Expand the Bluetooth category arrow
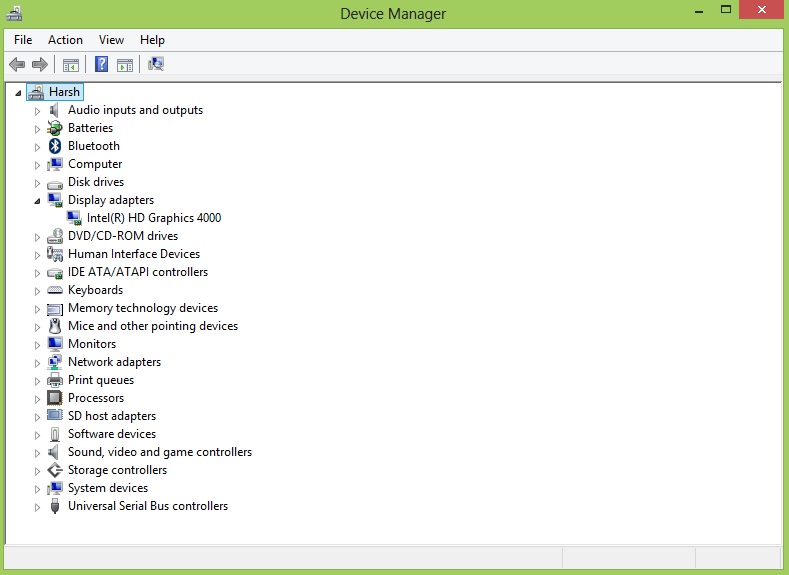789x575 pixels. click(37, 147)
